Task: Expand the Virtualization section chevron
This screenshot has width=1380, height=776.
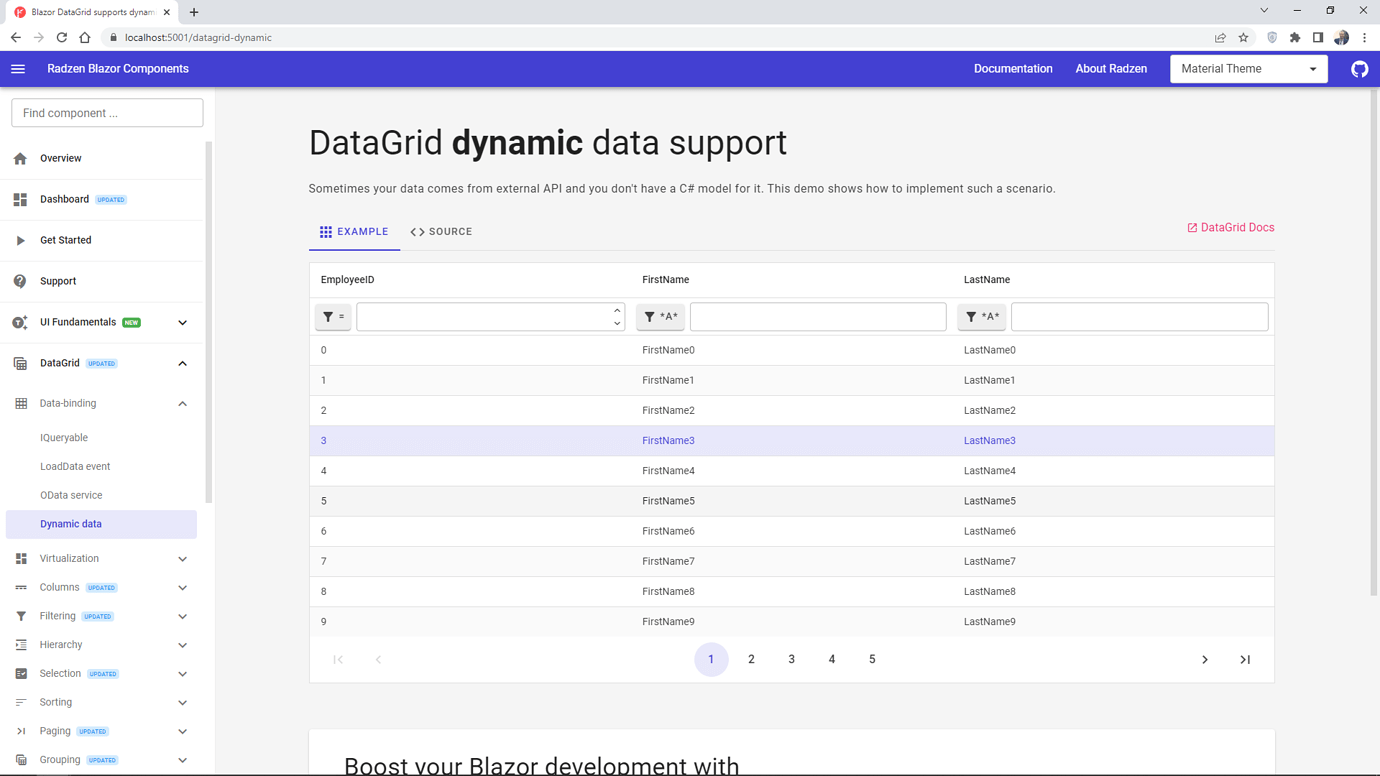Action: tap(182, 559)
